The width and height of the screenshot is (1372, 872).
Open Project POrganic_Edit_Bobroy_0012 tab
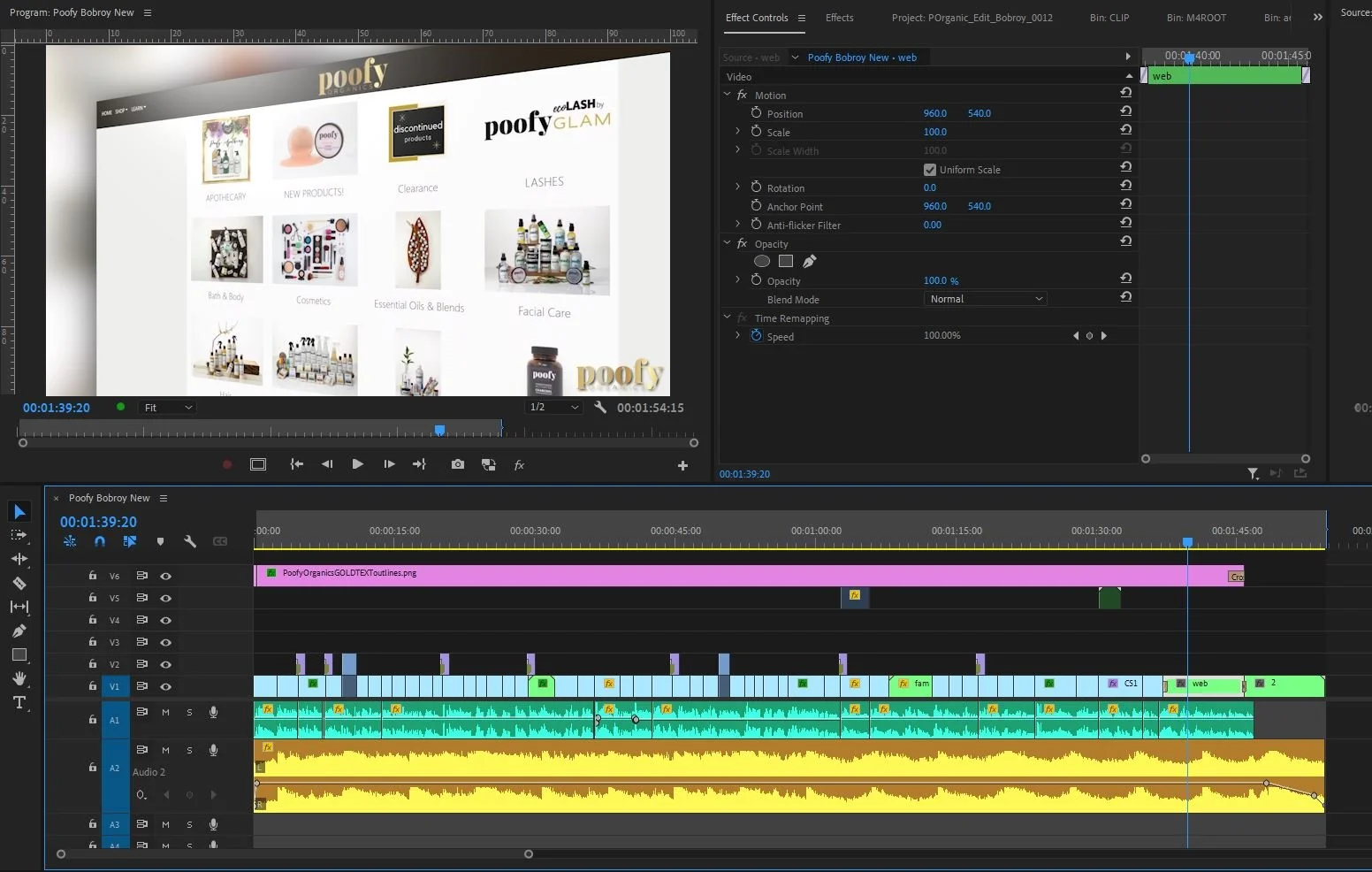pyautogui.click(x=972, y=18)
